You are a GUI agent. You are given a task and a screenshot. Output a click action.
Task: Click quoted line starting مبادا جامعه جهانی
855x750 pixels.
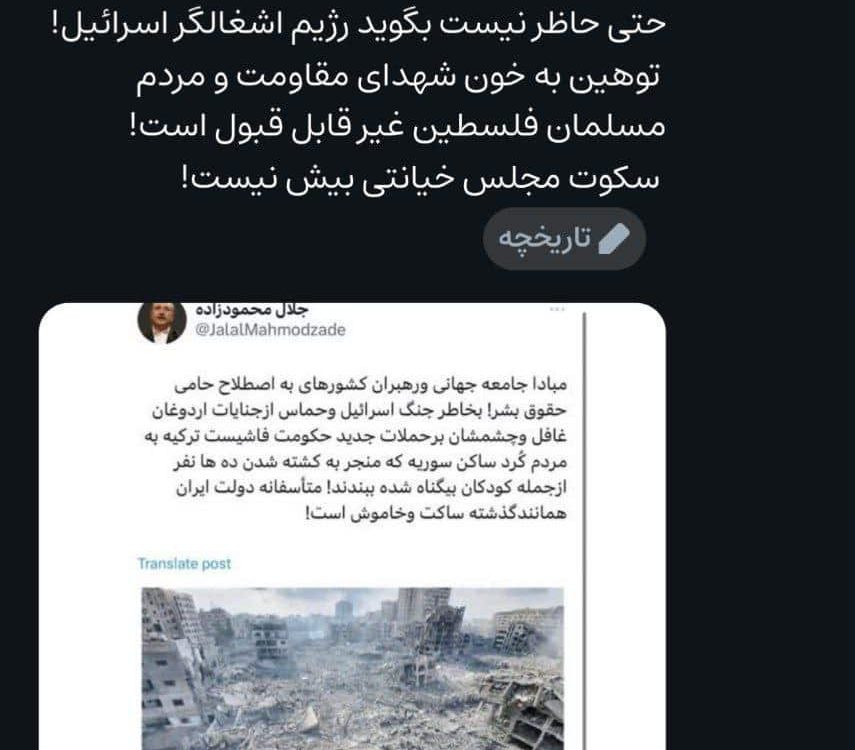tap(371, 385)
